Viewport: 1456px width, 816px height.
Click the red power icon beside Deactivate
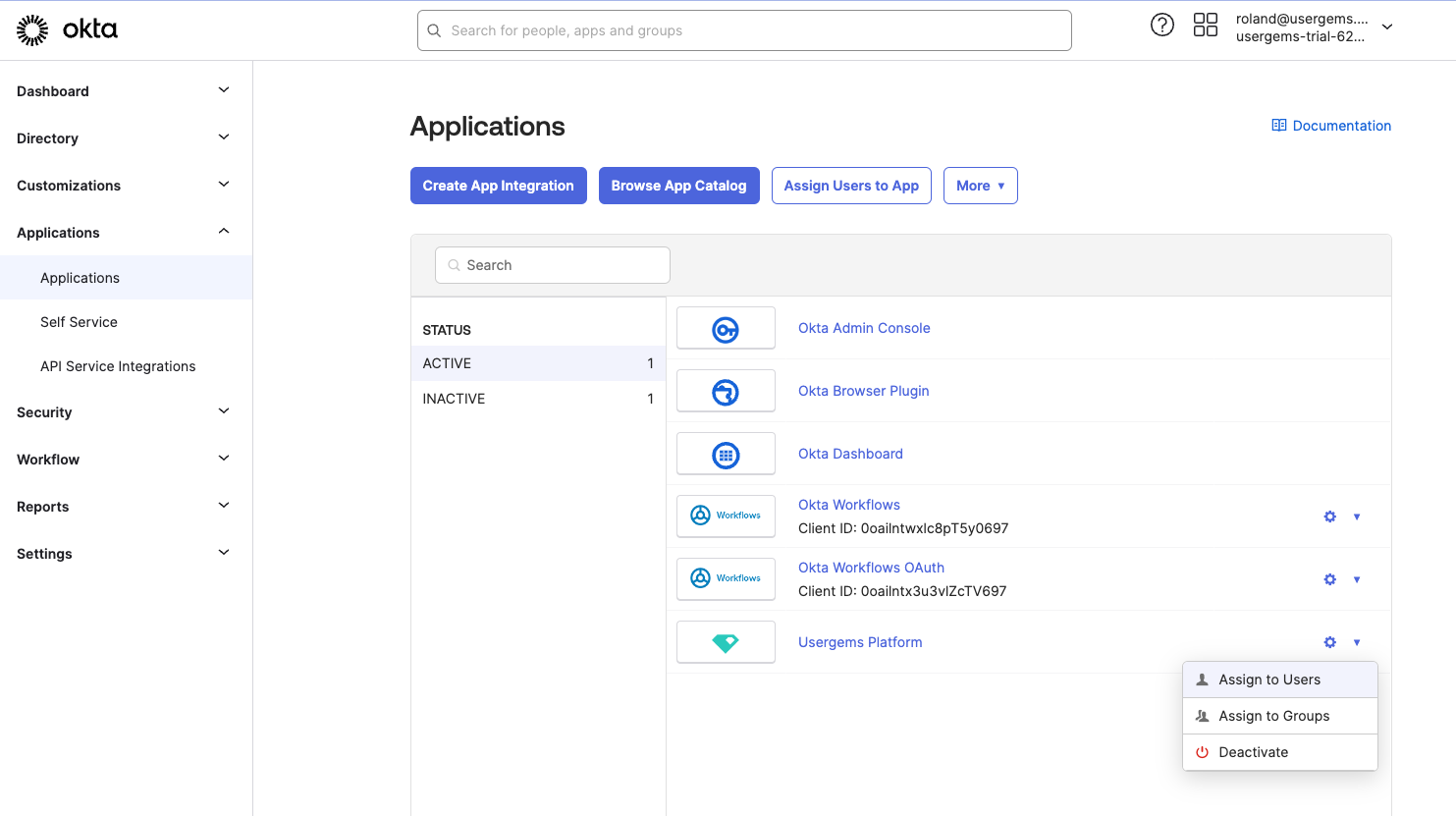[1202, 752]
